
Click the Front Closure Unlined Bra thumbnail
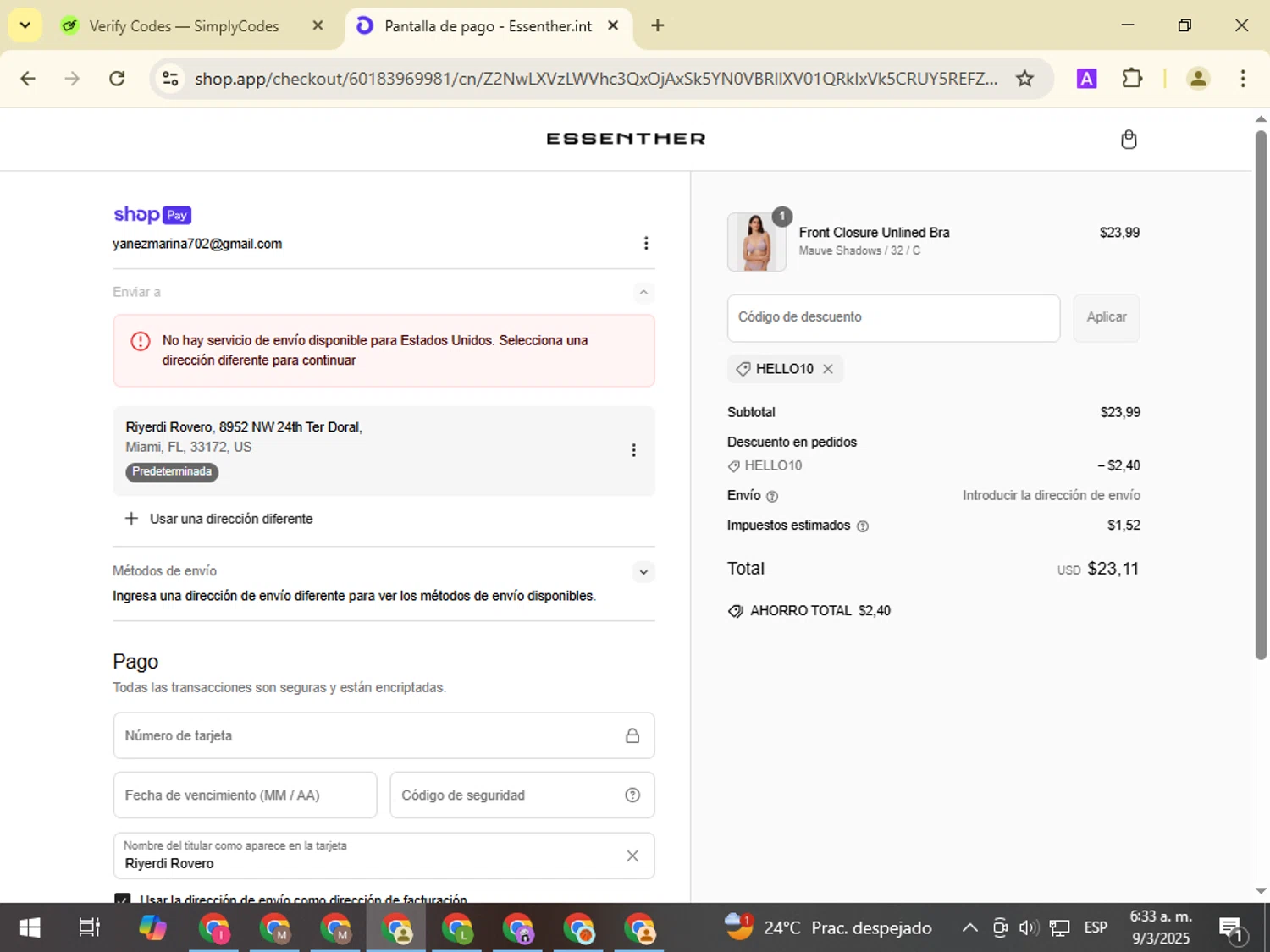[757, 242]
